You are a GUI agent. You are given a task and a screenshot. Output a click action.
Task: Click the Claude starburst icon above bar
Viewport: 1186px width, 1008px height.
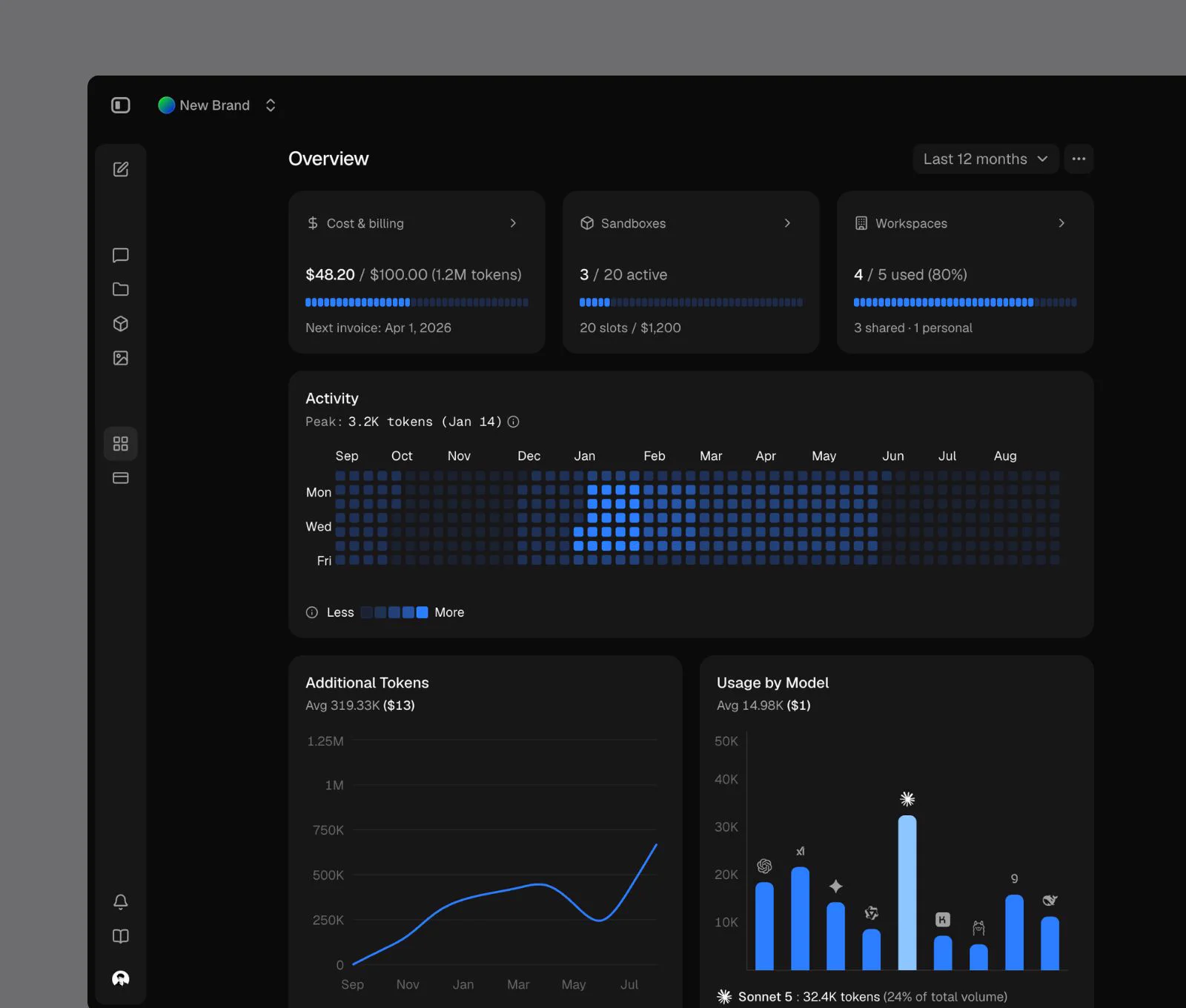click(907, 799)
